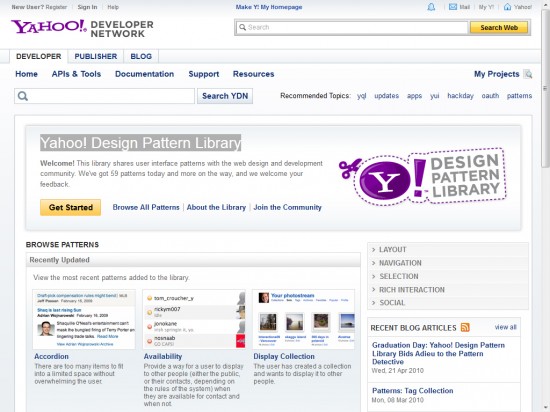The image size is (550, 412).
Task: Open the Display Collection title link
Action: [284, 356]
